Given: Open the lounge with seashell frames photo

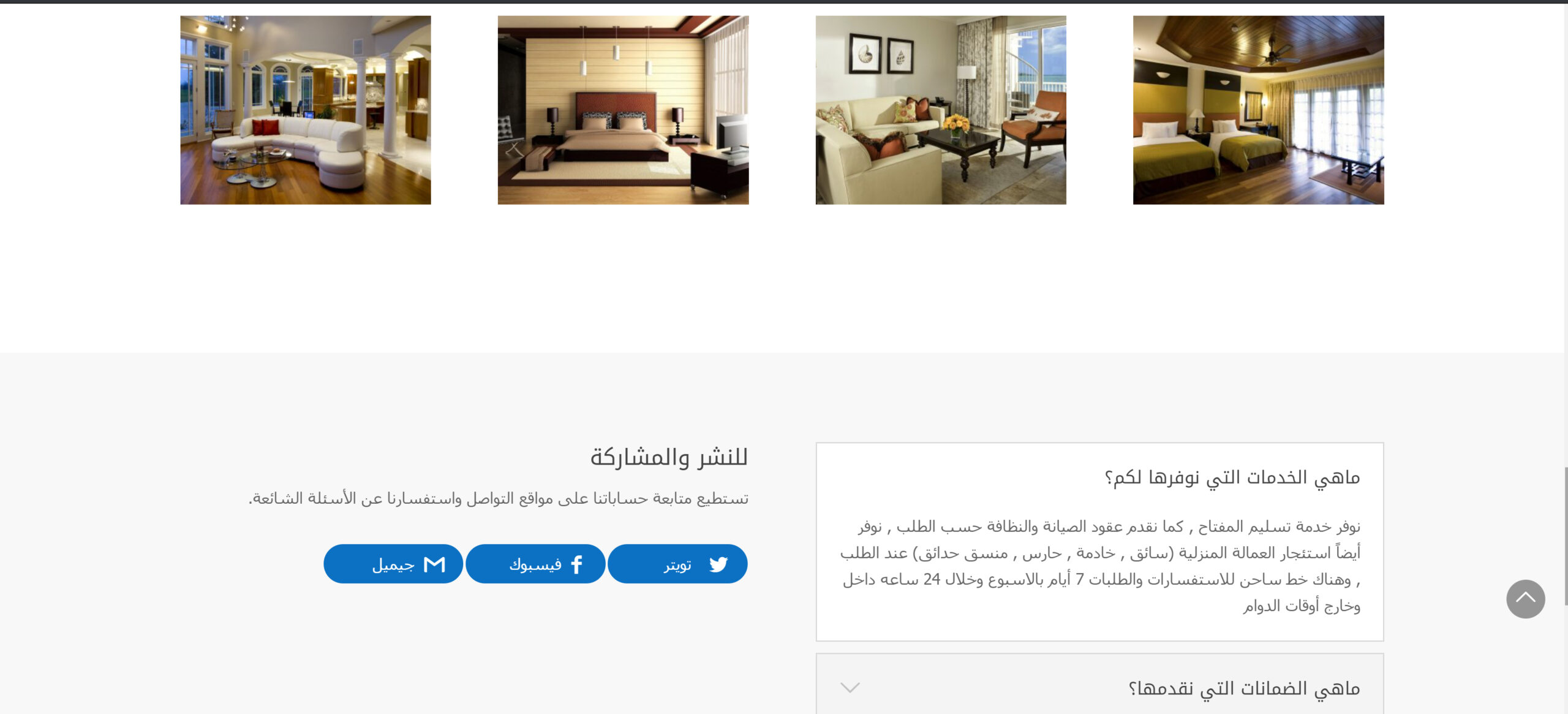Looking at the screenshot, I should tap(941, 110).
